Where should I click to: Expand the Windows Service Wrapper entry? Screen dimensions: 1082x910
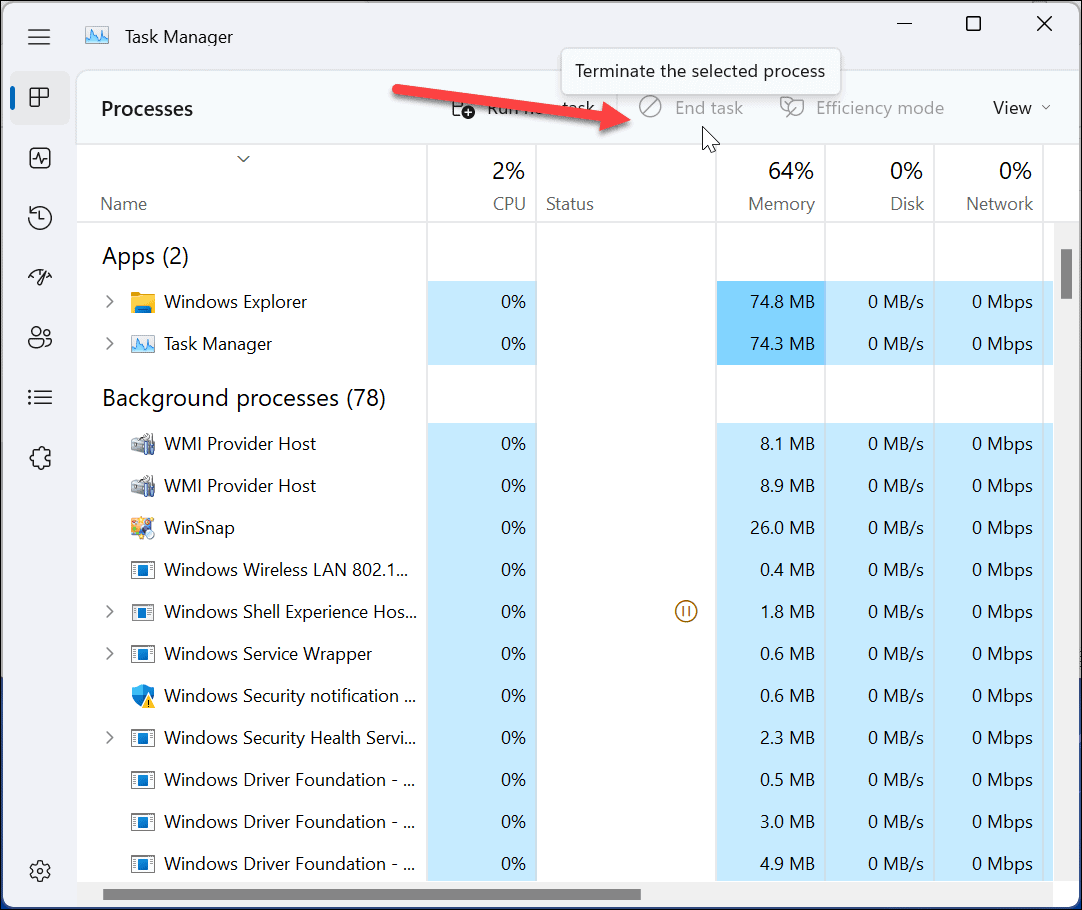[110, 654]
